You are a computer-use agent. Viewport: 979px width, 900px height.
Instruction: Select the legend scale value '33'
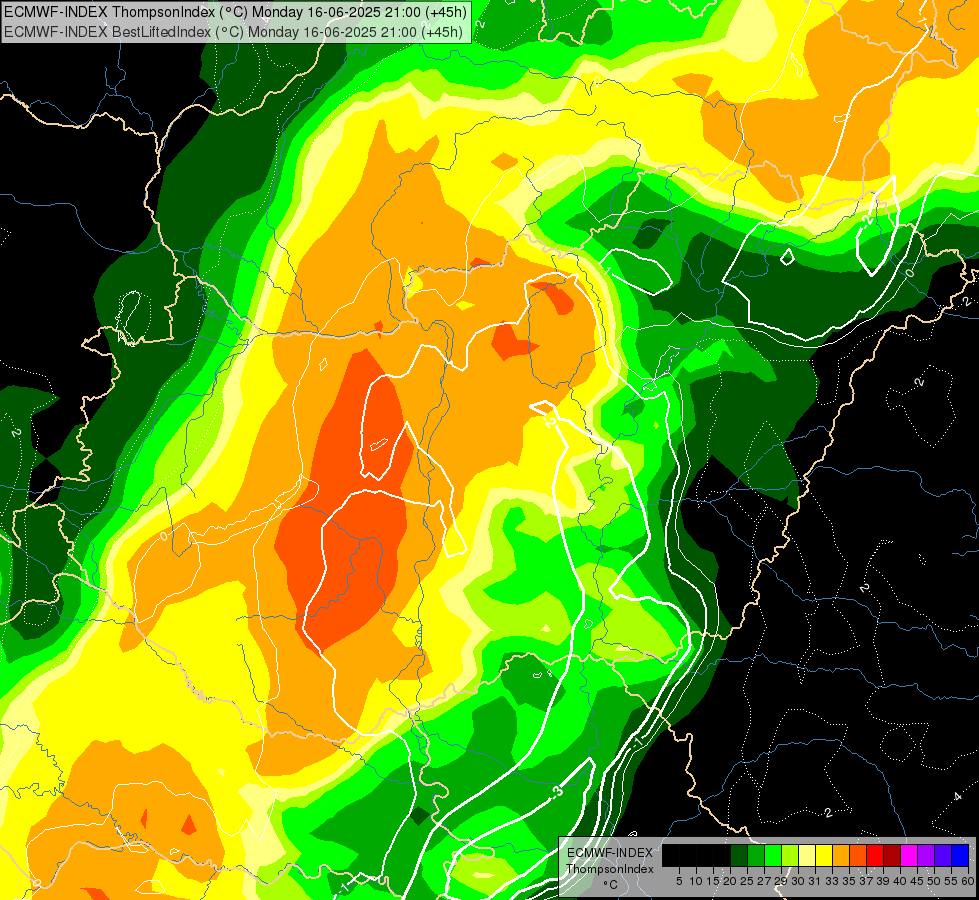pyautogui.click(x=832, y=881)
